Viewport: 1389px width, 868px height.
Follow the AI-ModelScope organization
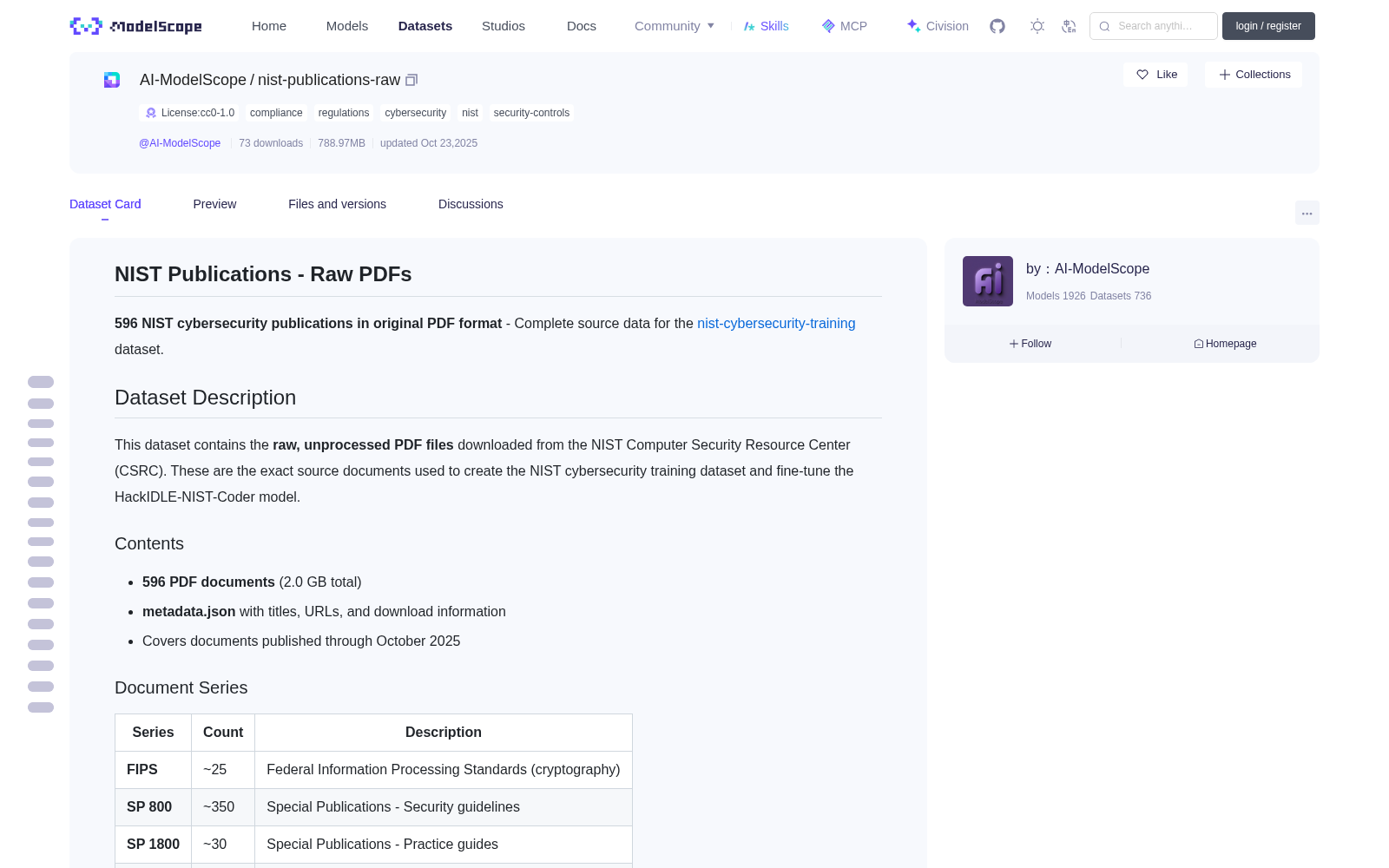click(1030, 344)
